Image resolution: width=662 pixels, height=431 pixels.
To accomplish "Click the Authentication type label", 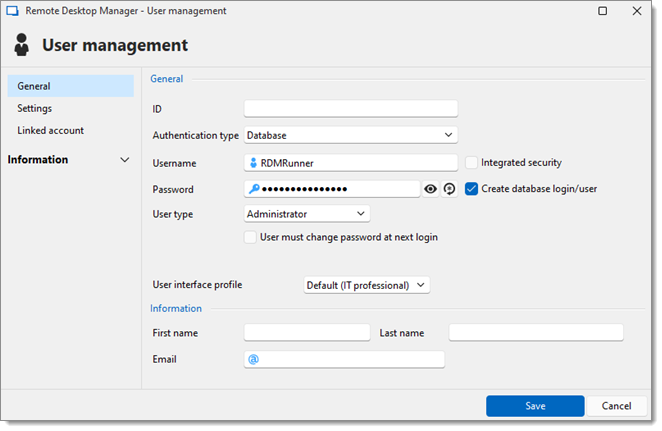I will [195, 136].
